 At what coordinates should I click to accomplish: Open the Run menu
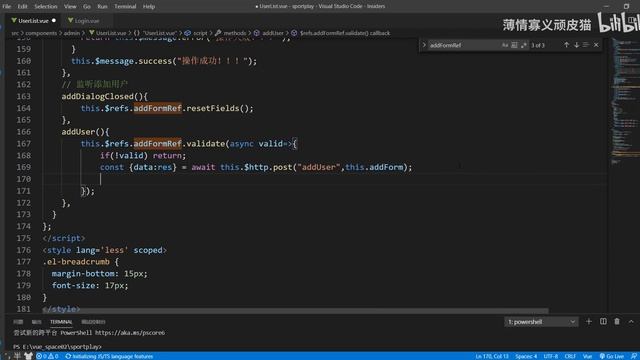click(102, 6)
